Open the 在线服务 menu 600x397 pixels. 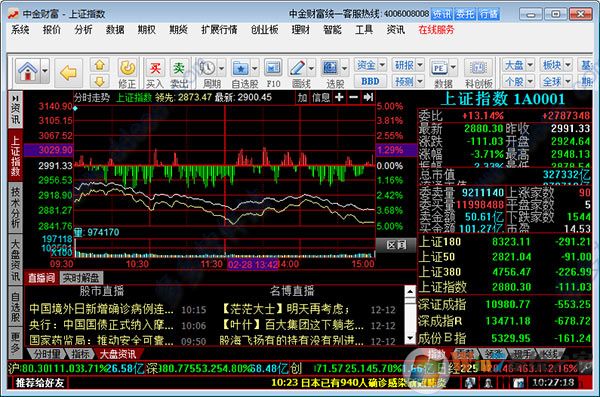tap(436, 30)
